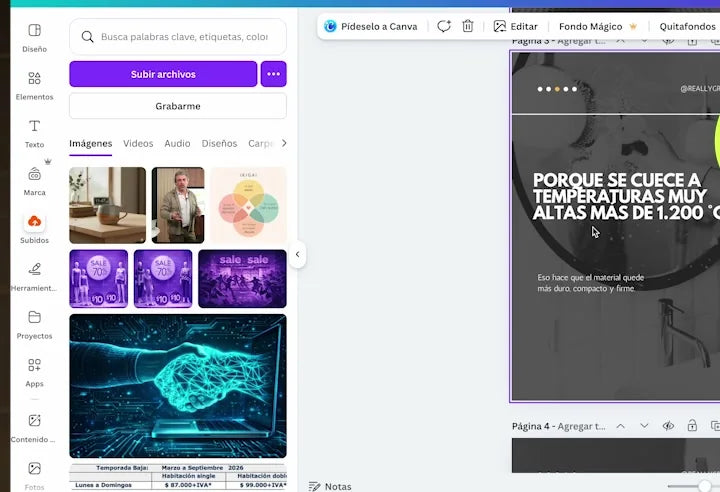
Task: Click the search magnifier icon
Action: tap(87, 37)
